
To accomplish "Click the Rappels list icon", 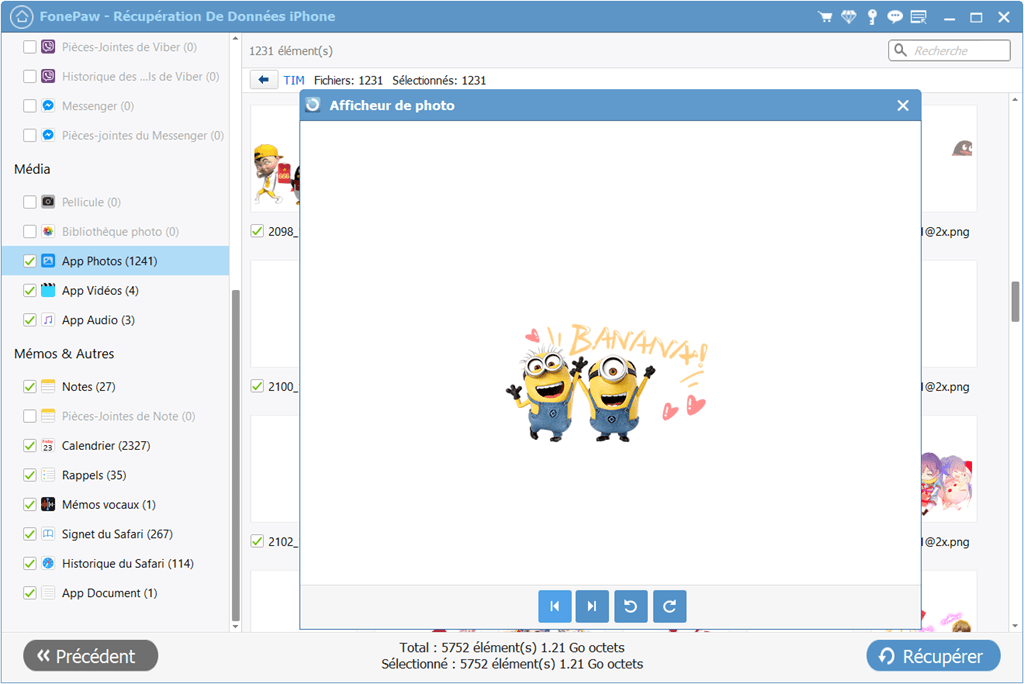I will tap(48, 475).
